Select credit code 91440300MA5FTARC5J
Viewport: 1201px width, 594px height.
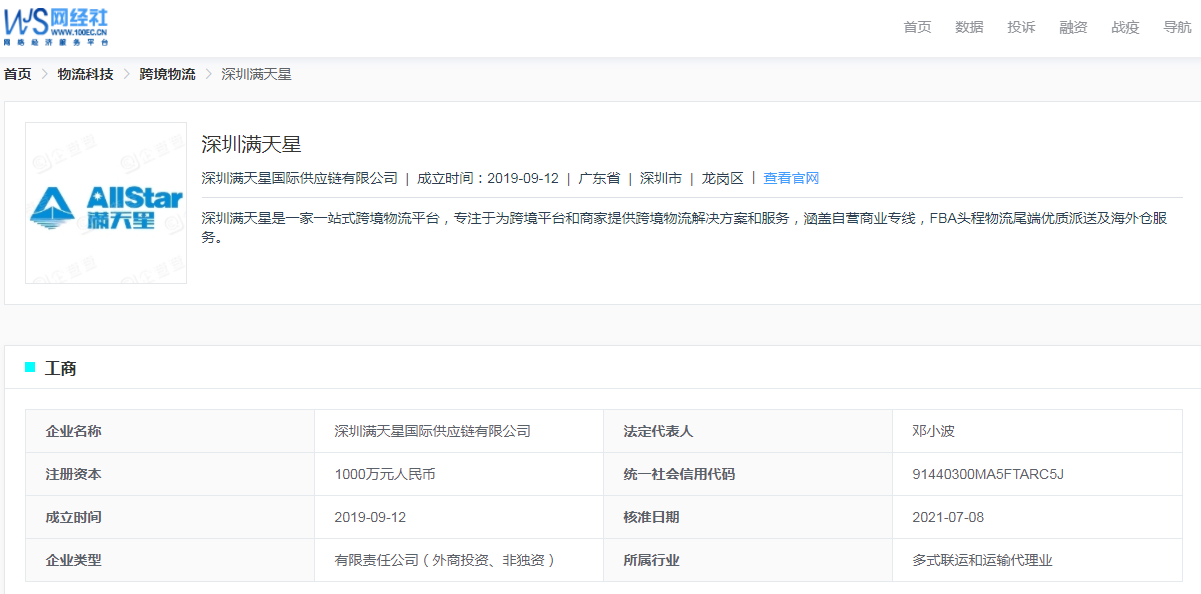pyautogui.click(x=988, y=474)
